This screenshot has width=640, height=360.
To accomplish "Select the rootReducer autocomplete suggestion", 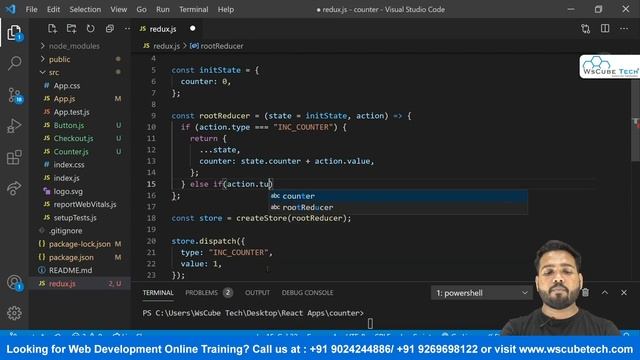I will 398,207.
